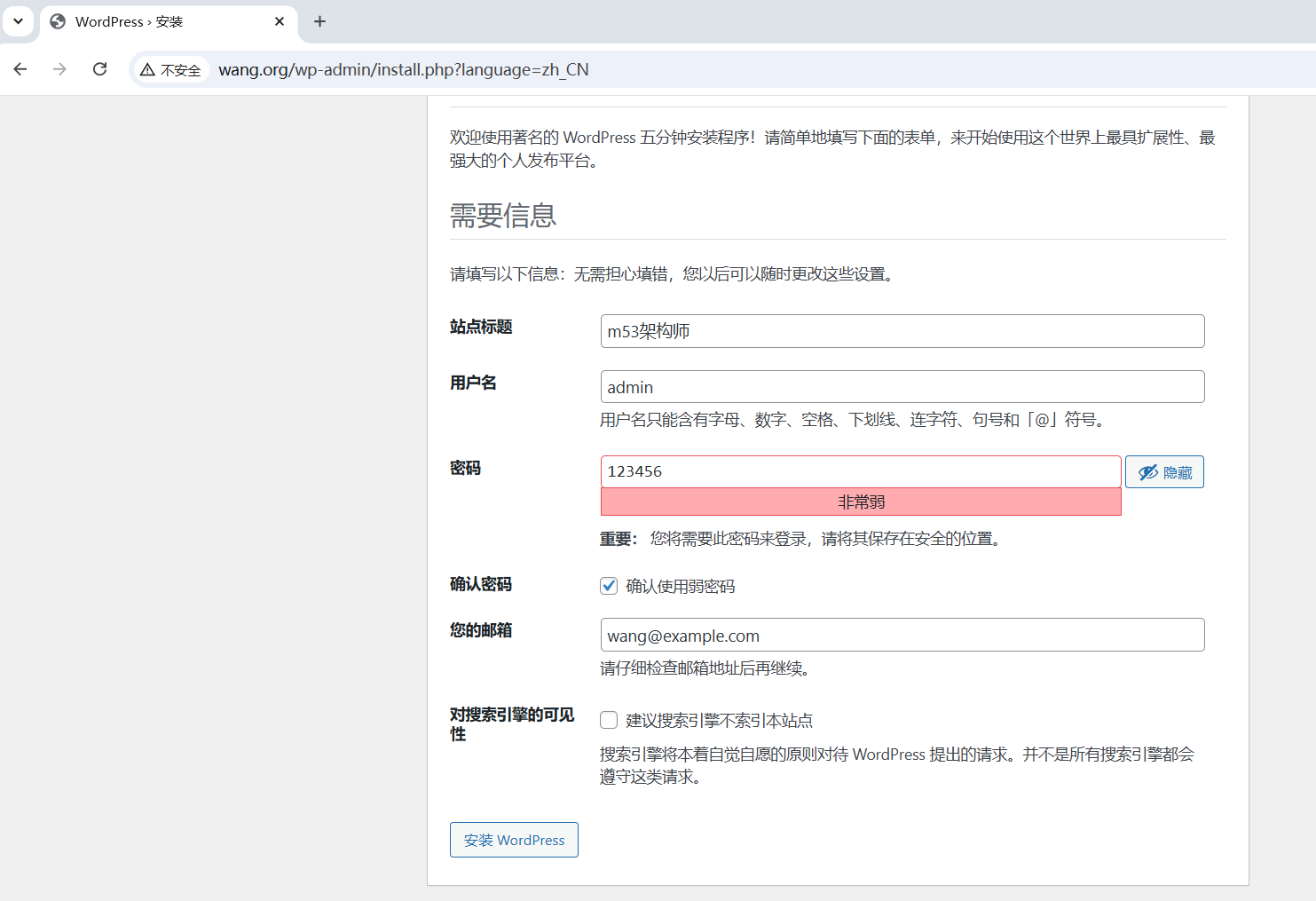Open a new tab with plus icon

pyautogui.click(x=319, y=21)
